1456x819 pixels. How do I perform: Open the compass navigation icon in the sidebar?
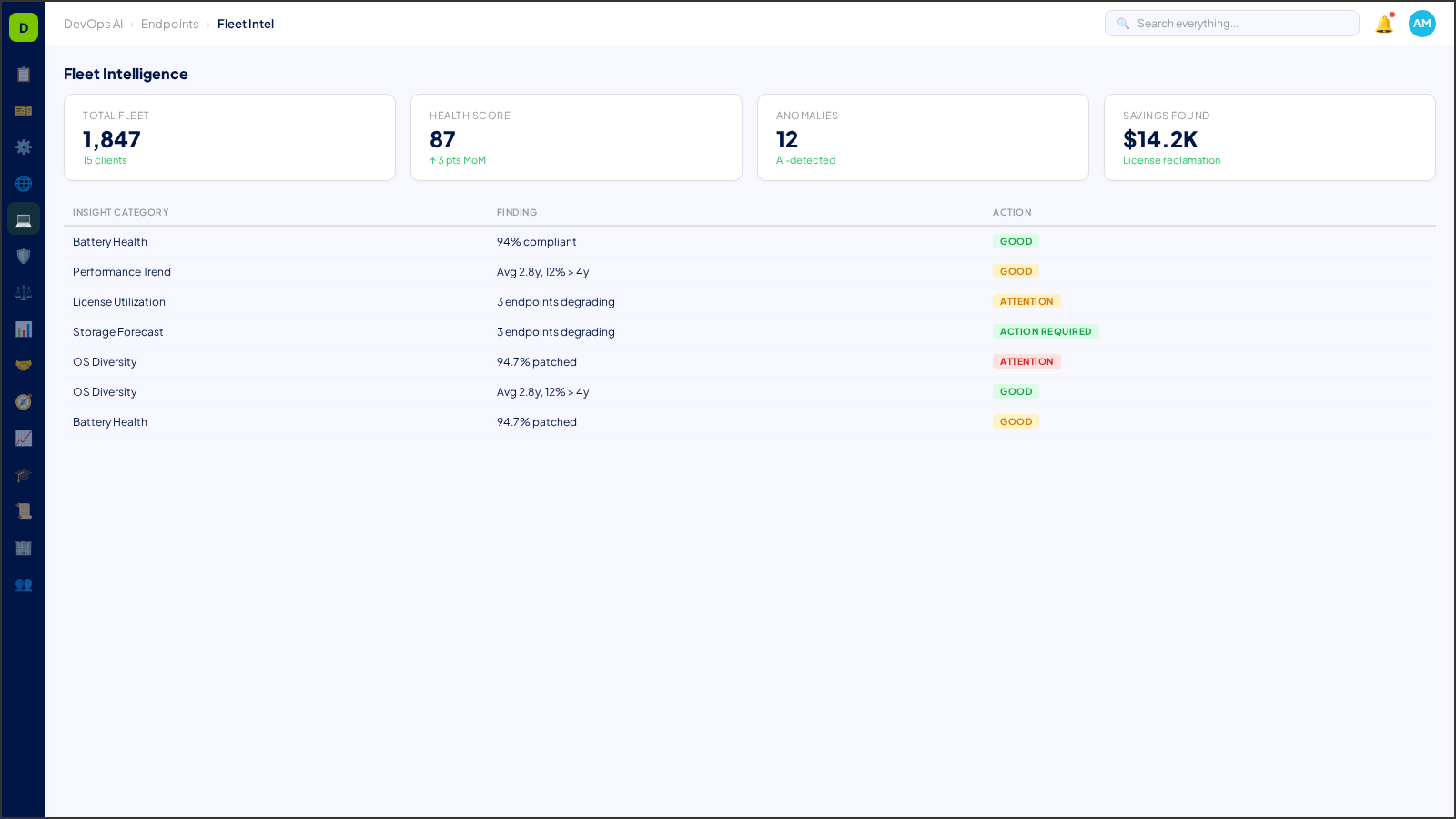pyautogui.click(x=24, y=401)
